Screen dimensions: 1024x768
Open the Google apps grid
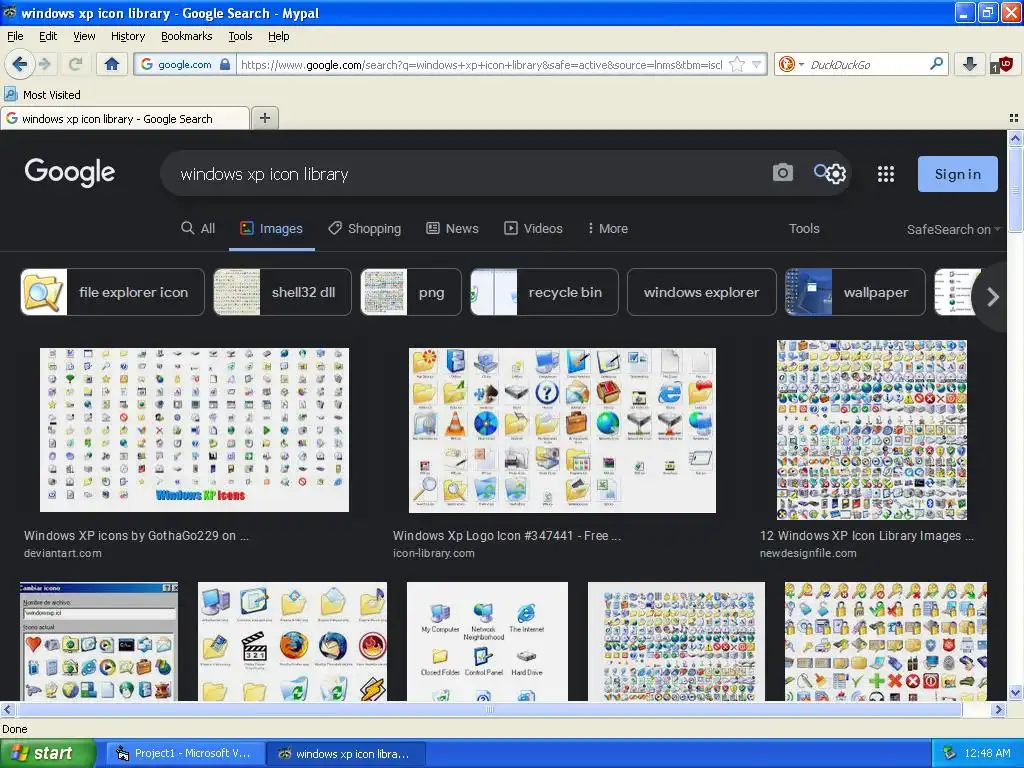click(x=886, y=174)
